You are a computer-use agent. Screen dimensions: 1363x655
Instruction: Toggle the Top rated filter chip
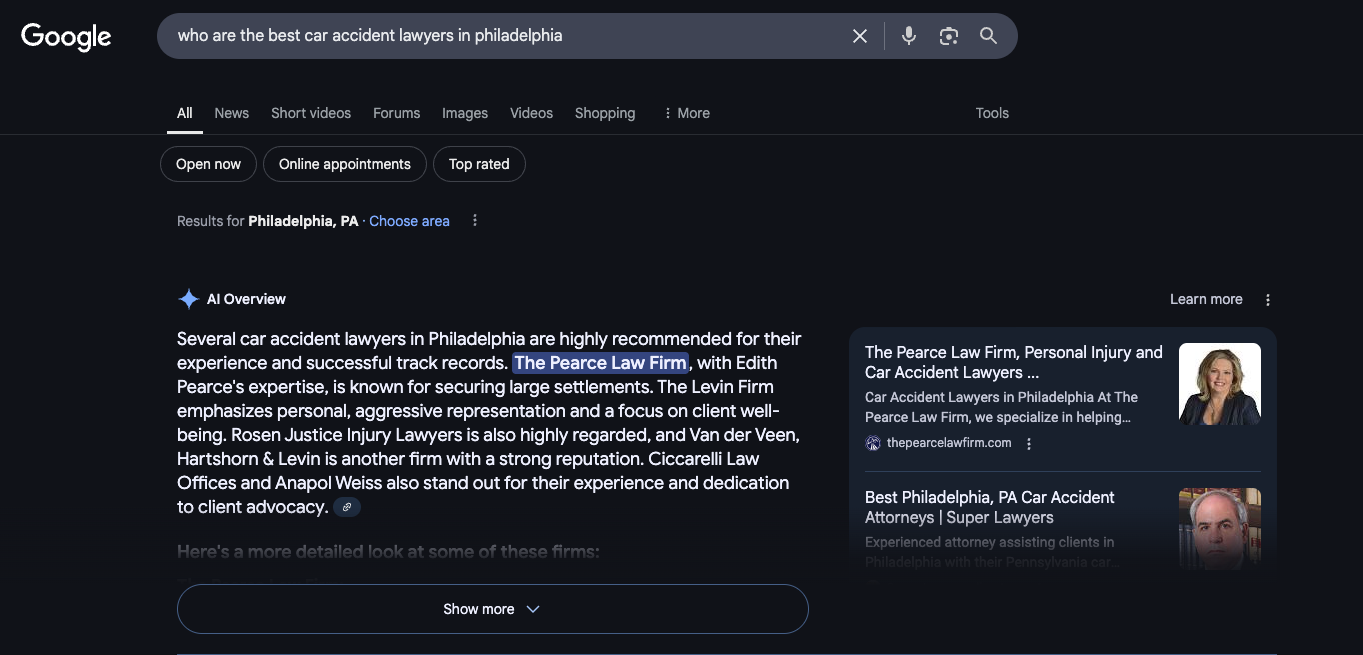[x=479, y=164]
